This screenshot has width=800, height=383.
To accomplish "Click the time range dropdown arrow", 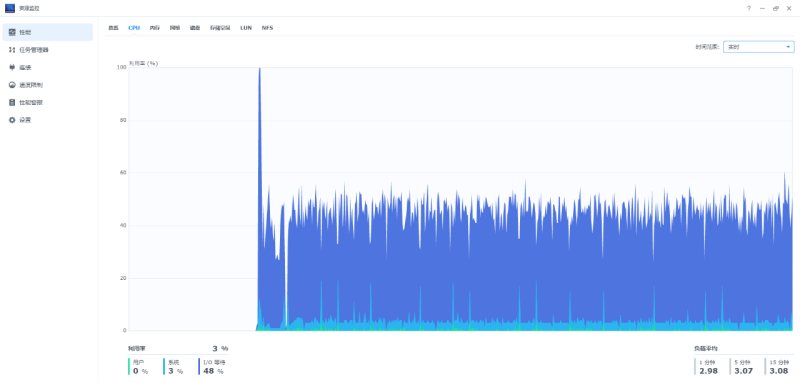I will pyautogui.click(x=788, y=47).
